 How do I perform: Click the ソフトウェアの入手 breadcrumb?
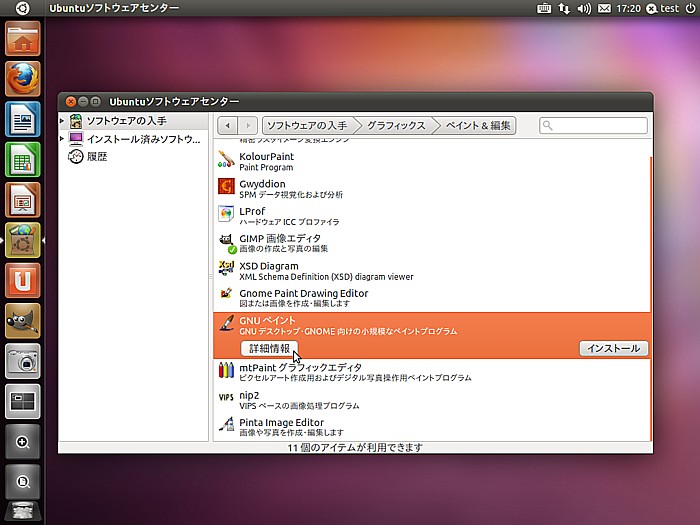coord(308,125)
